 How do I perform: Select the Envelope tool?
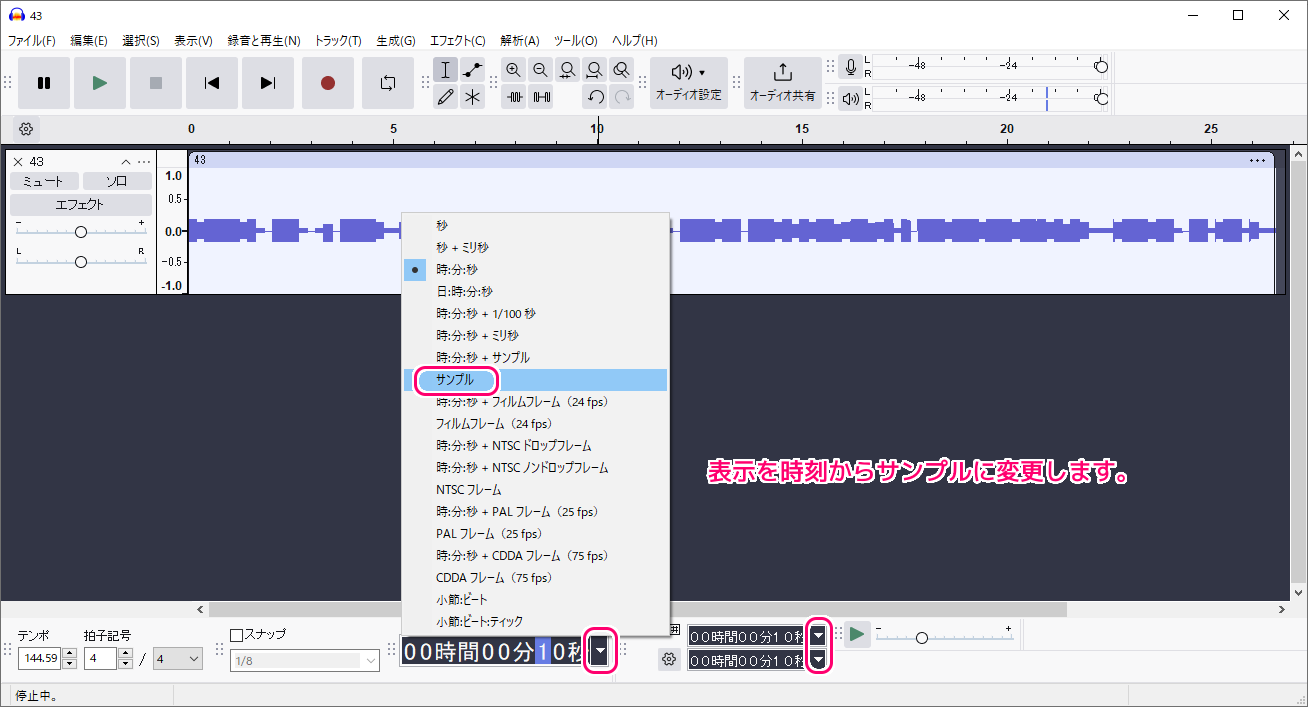tap(473, 70)
